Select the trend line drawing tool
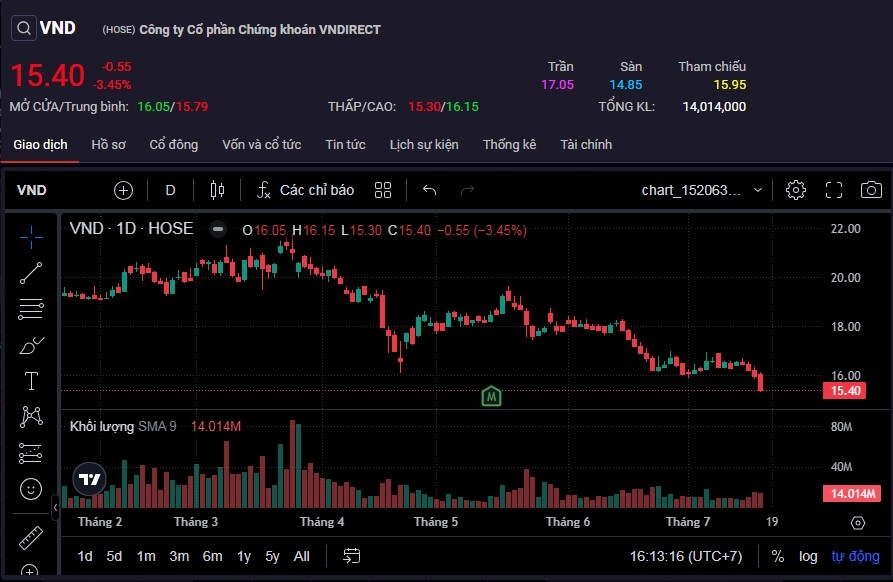Screen dimensions: 893x582 (x=31, y=272)
